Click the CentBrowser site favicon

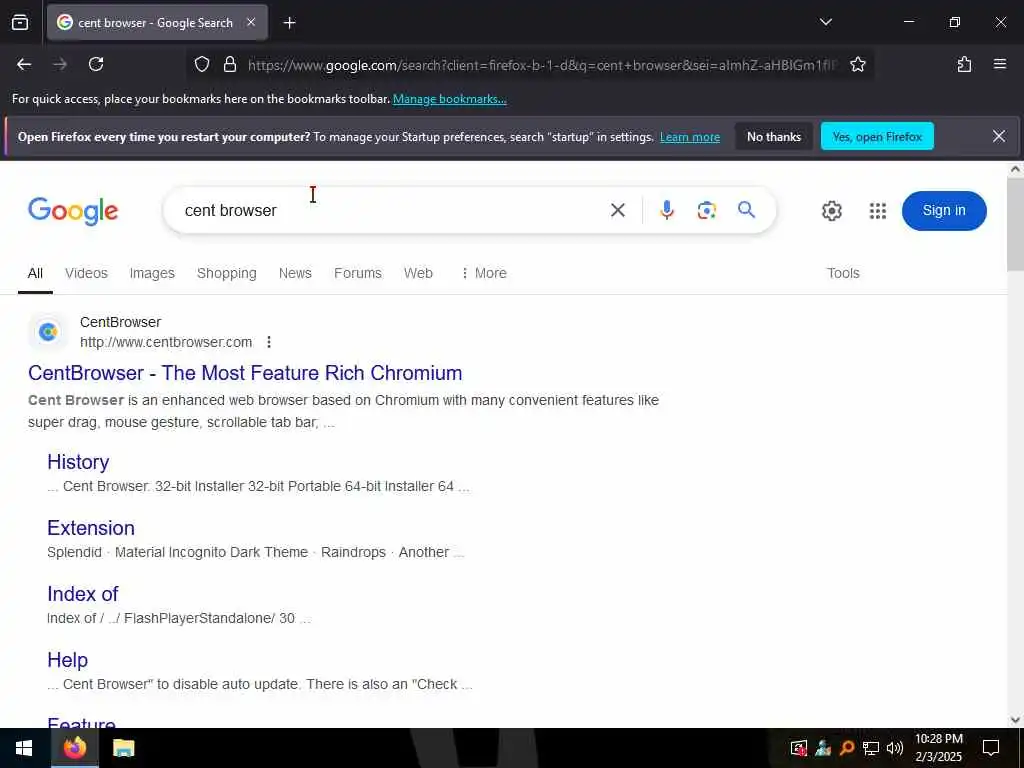(x=48, y=332)
